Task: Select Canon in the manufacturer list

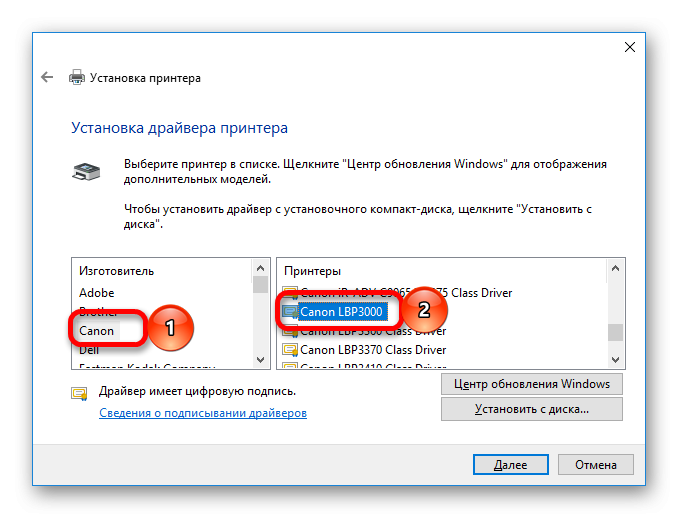Action: [x=97, y=330]
